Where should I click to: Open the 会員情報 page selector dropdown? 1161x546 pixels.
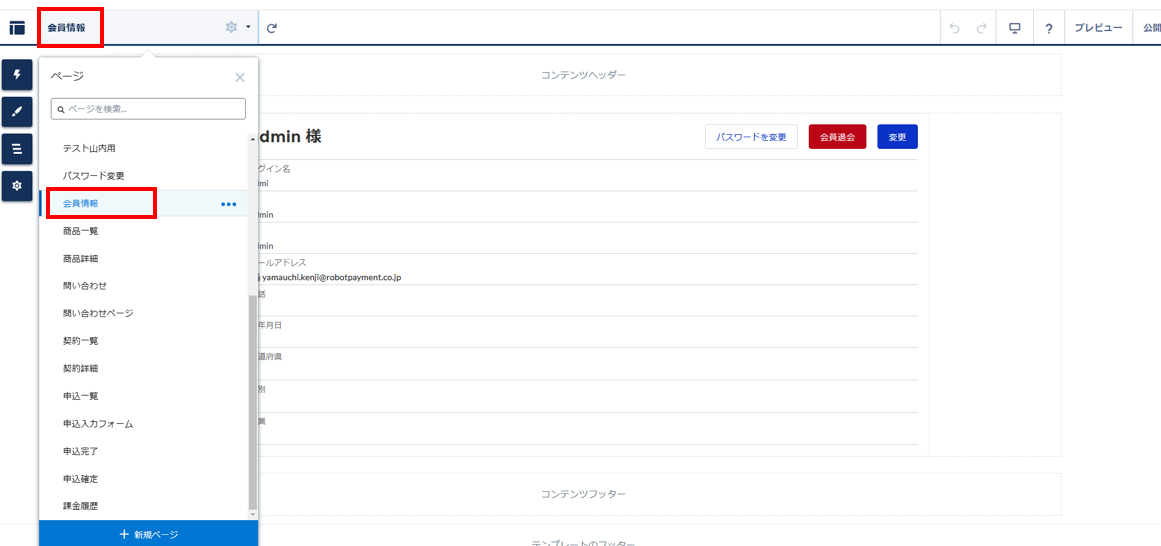coord(67,28)
